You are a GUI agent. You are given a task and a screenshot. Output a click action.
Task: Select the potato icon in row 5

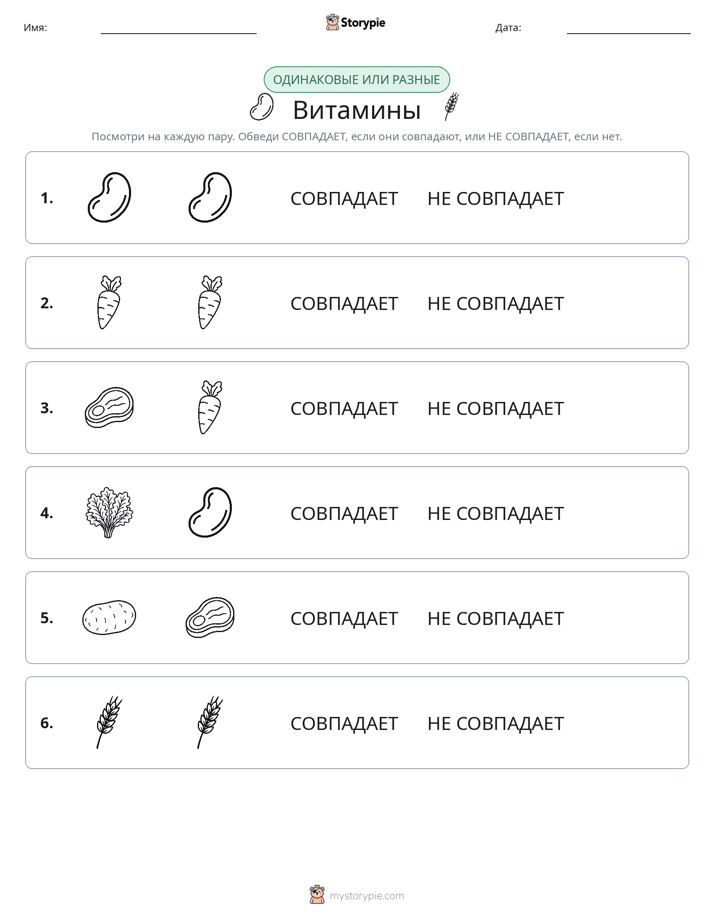click(x=109, y=618)
